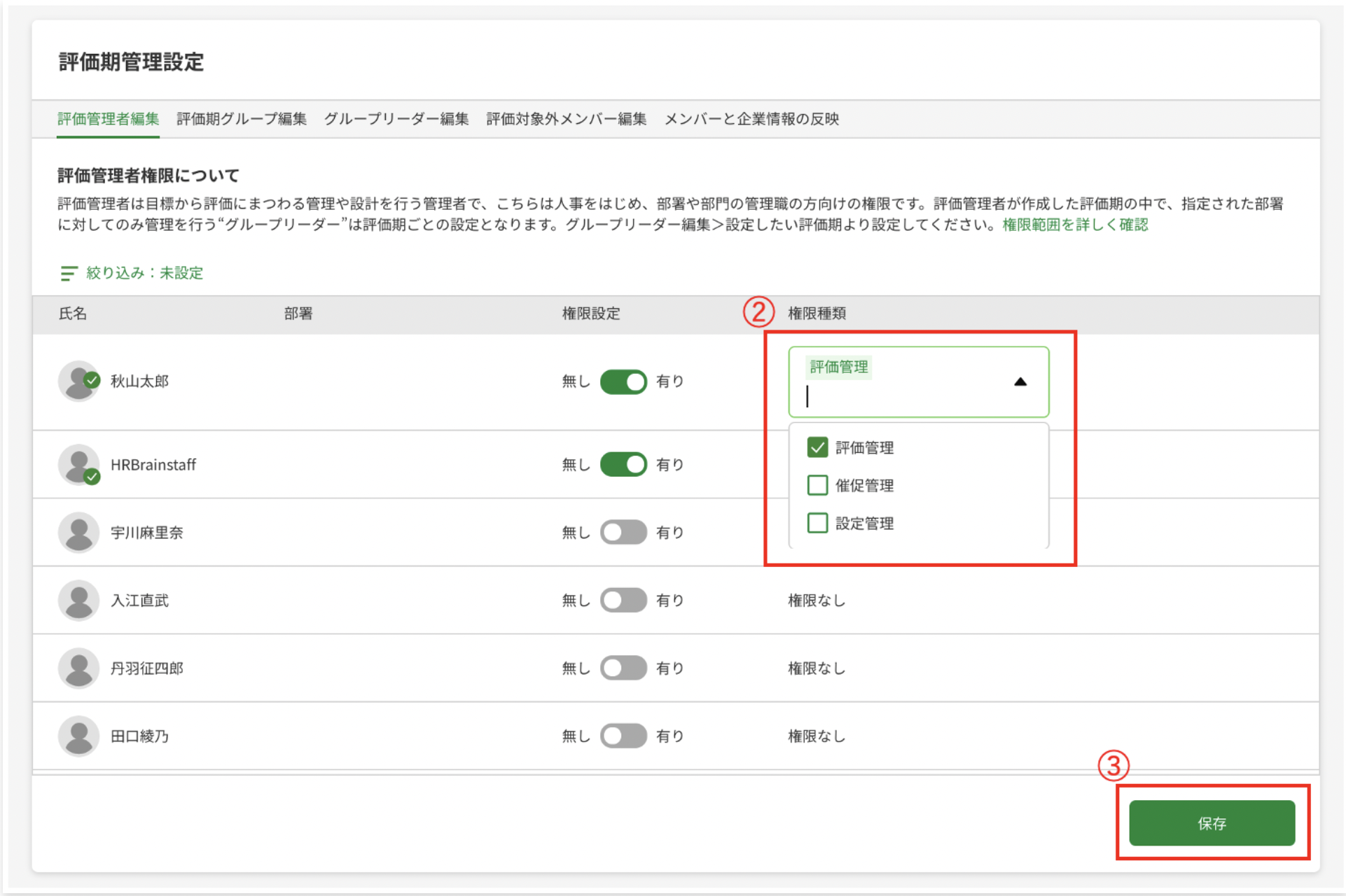Turn off the permission toggle for 秋山太郎

[x=623, y=381]
